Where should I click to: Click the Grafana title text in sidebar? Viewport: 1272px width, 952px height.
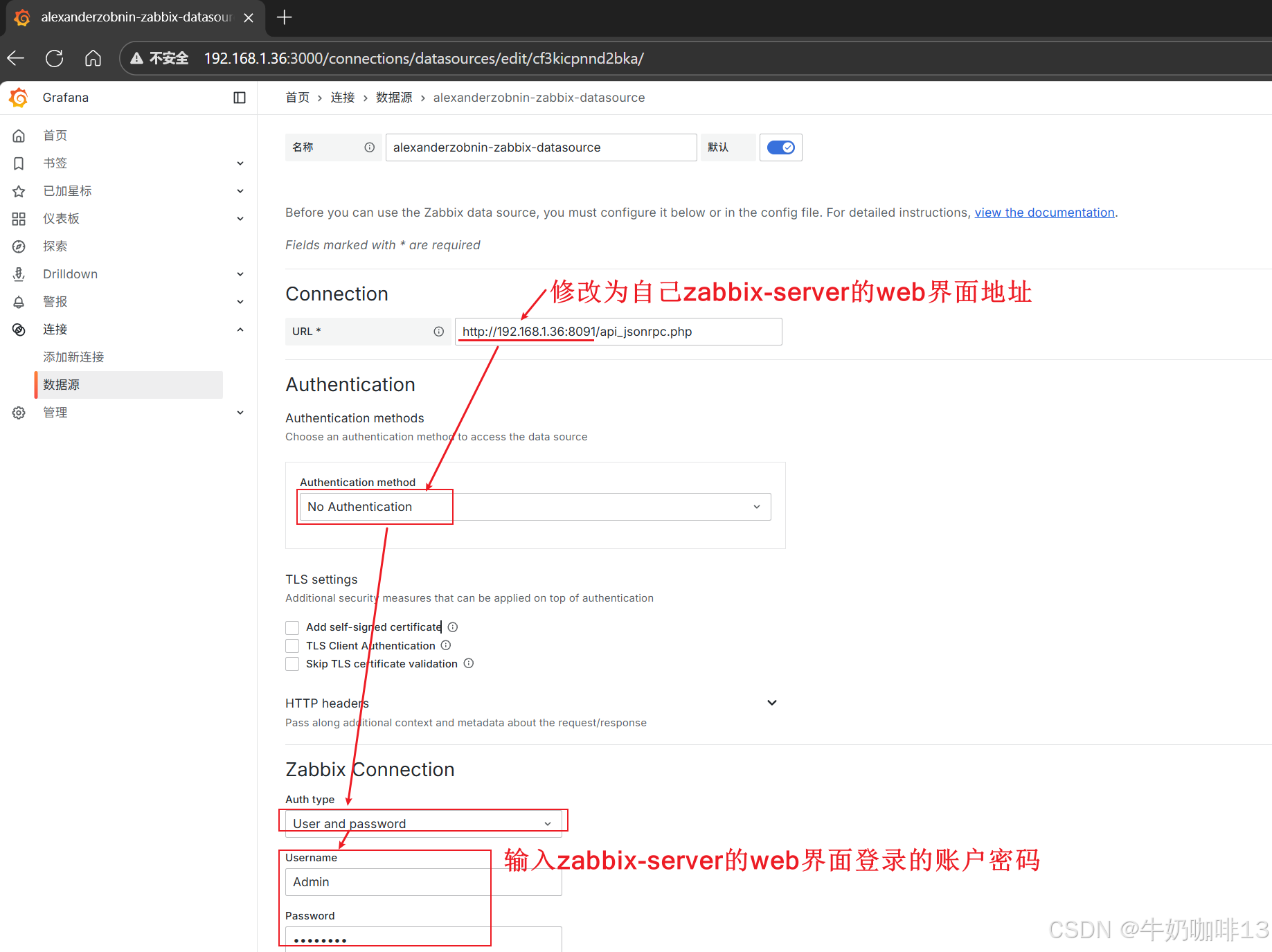66,98
